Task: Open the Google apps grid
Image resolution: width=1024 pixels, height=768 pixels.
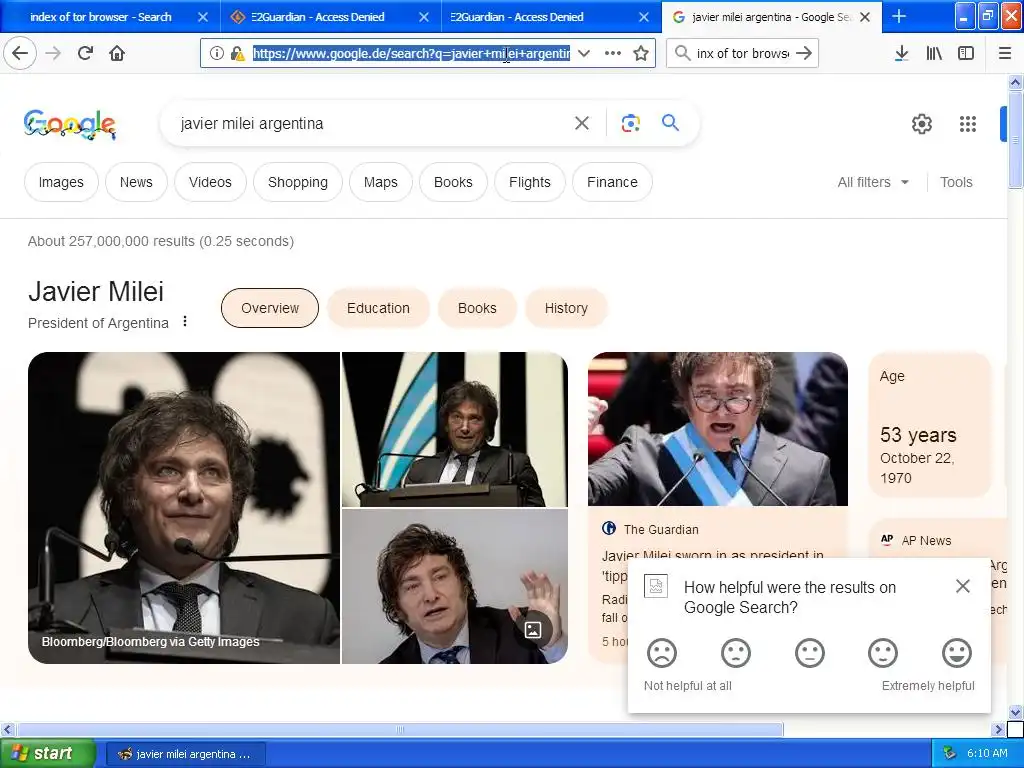Action: click(968, 123)
